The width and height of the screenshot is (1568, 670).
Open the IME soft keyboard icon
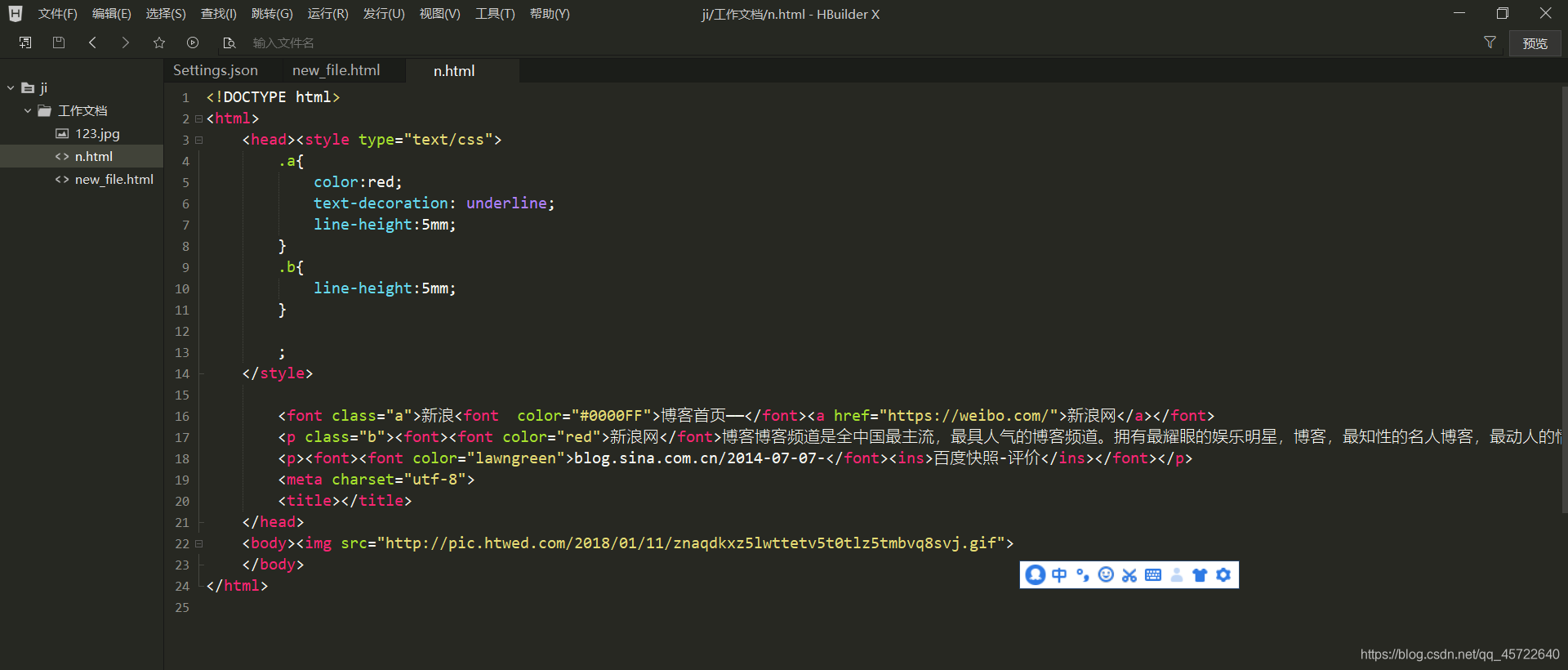pyautogui.click(x=1153, y=575)
